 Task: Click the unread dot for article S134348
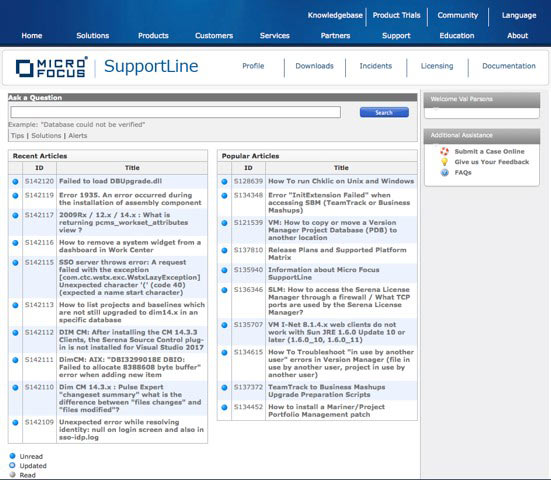[224, 196]
